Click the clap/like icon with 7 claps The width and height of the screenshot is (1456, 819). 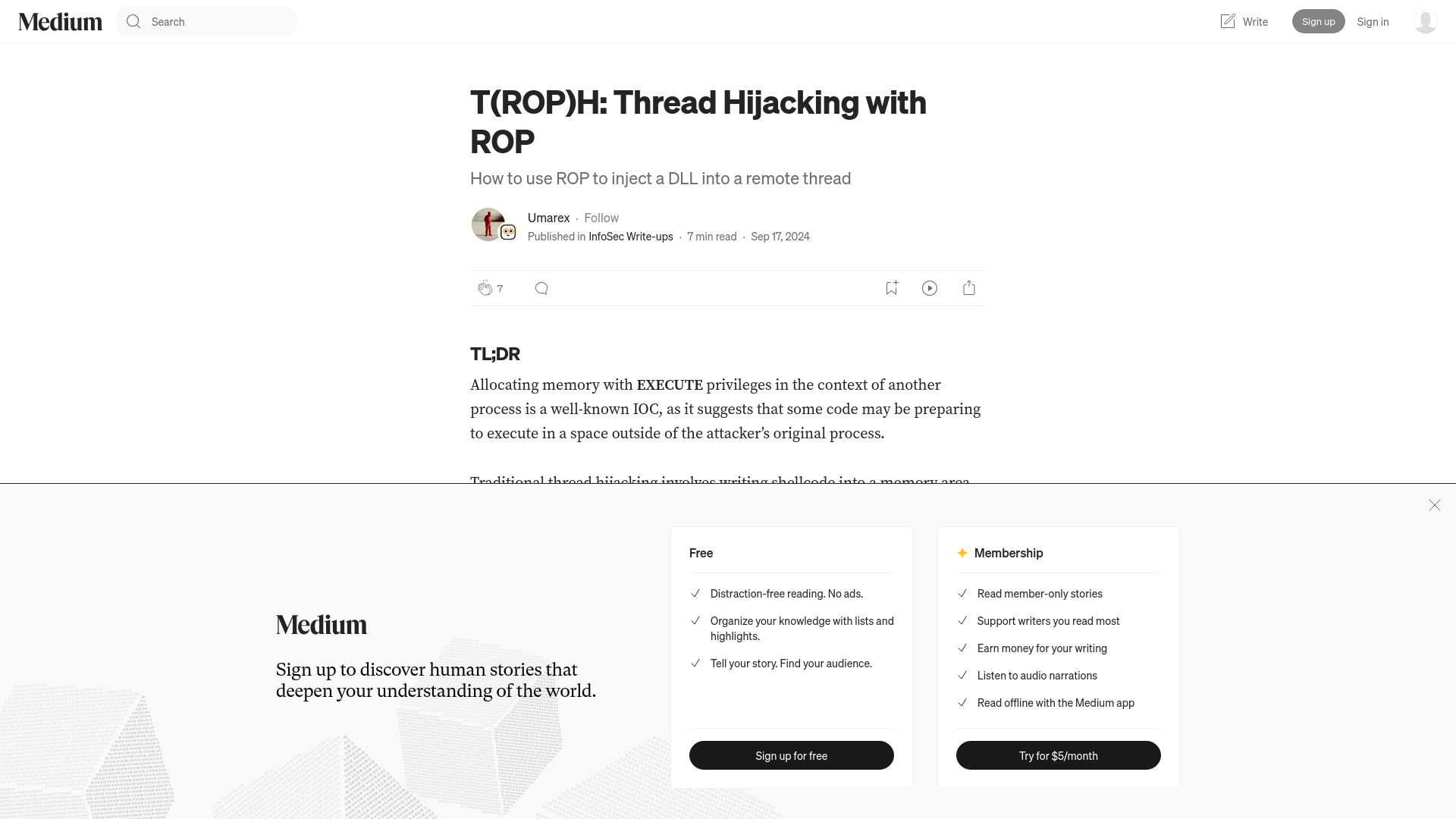coord(485,288)
